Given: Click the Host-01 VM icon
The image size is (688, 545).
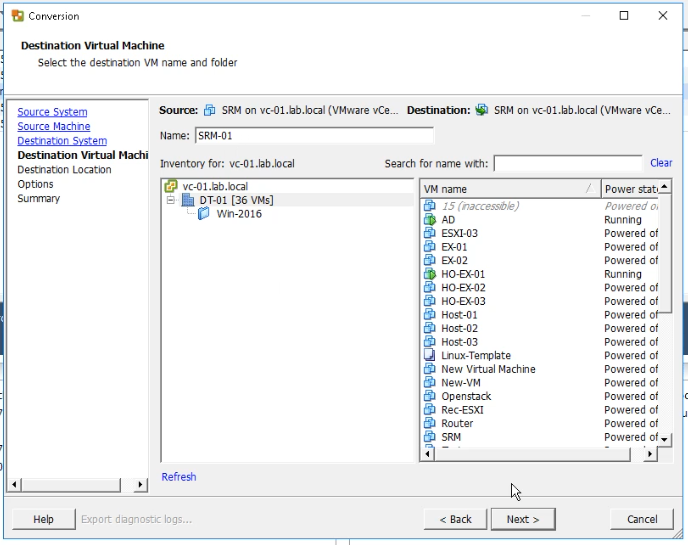Looking at the screenshot, I should click(x=430, y=315).
